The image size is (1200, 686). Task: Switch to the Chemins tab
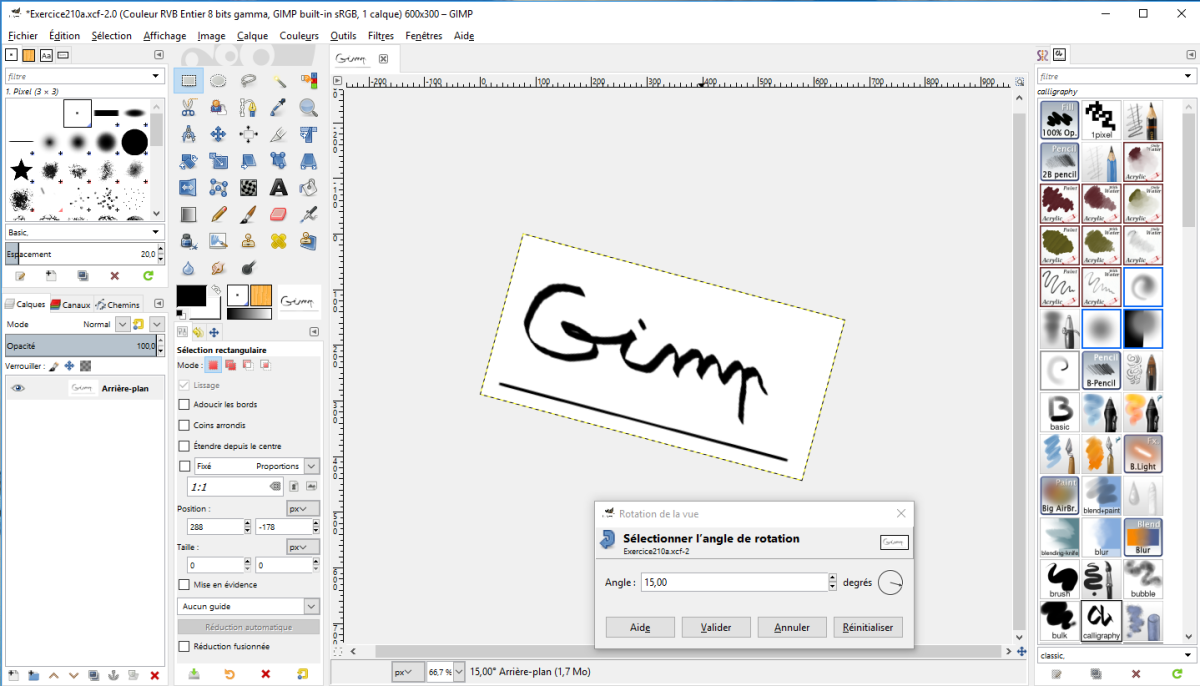click(x=117, y=305)
